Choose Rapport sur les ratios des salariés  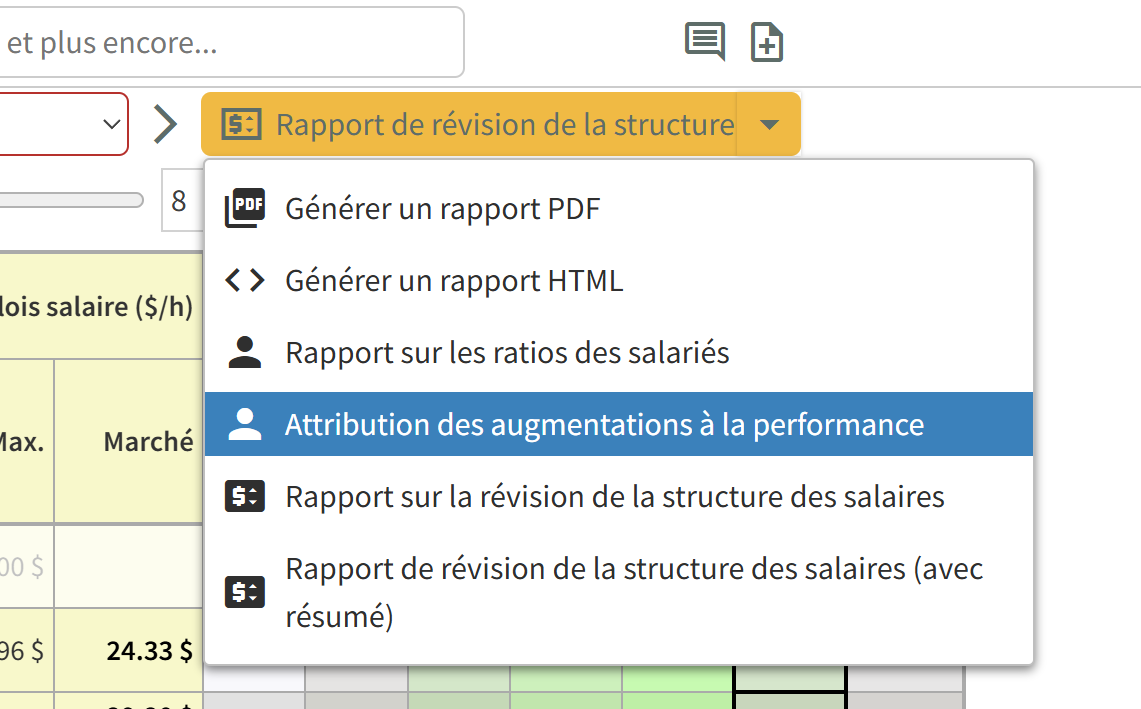click(619, 353)
